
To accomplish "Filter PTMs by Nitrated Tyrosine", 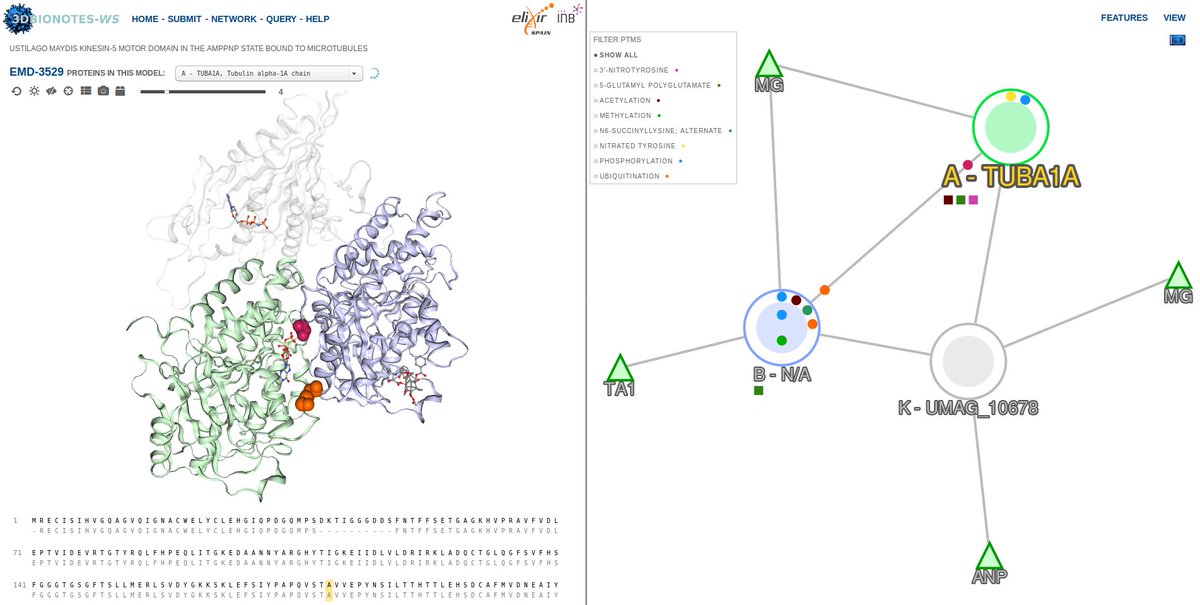I will (639, 146).
